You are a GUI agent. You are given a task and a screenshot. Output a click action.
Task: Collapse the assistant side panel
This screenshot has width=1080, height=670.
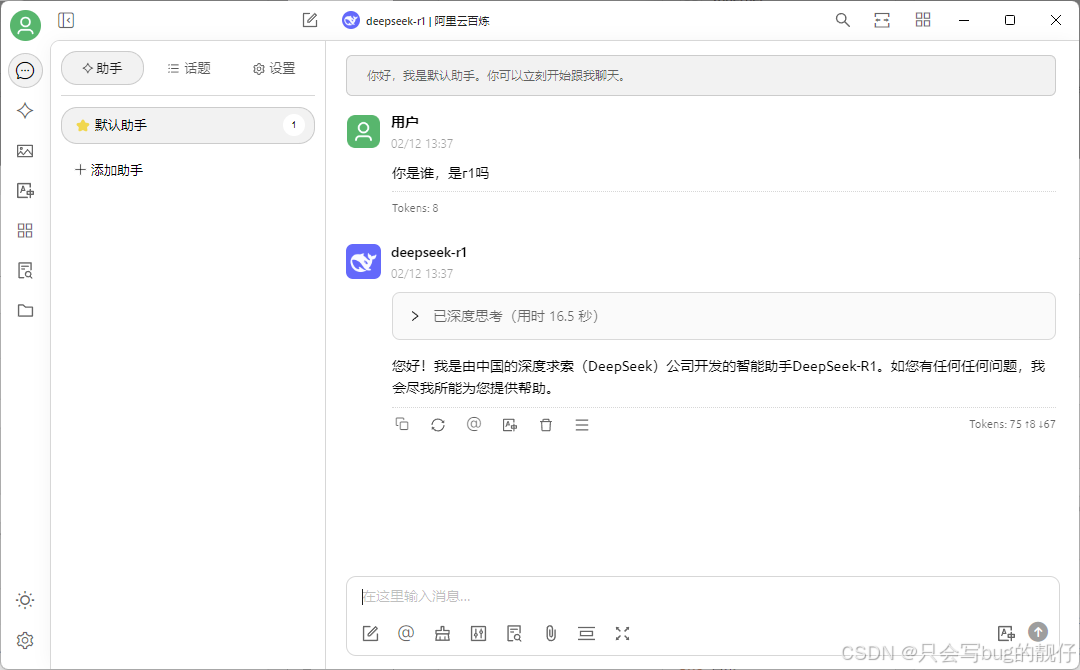pos(66,21)
